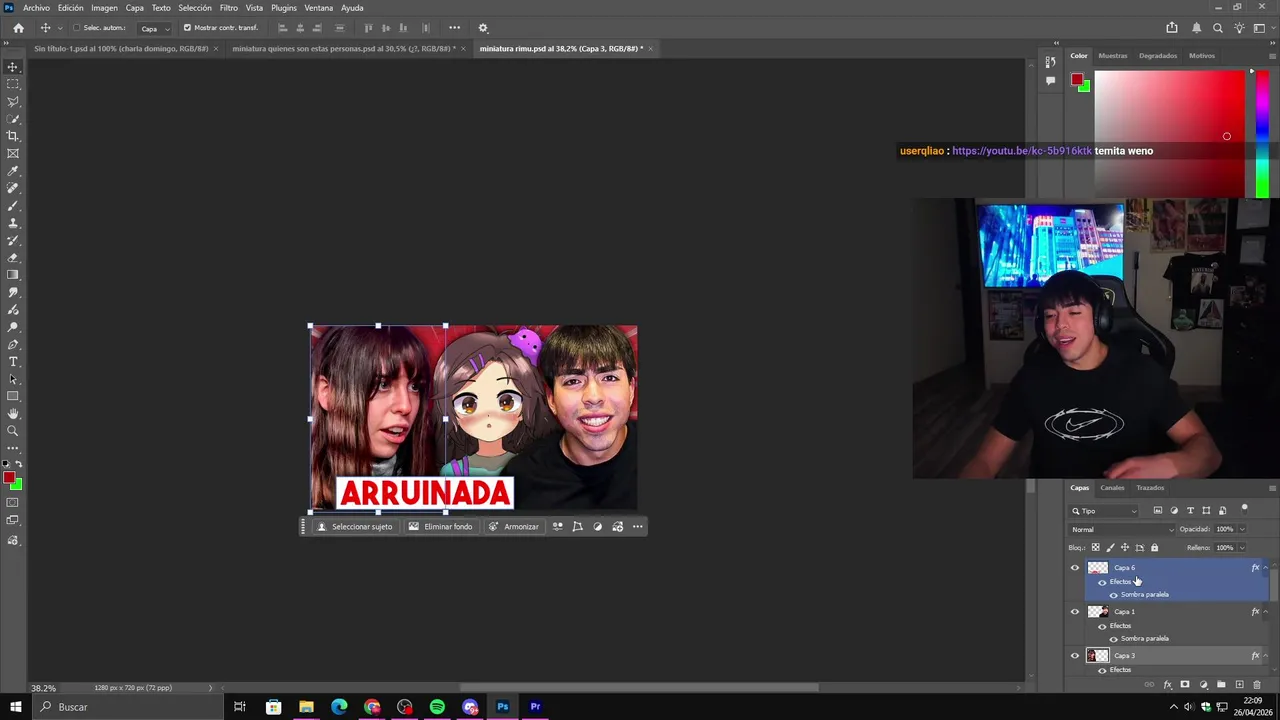This screenshot has width=1280, height=720.
Task: Click Armonizar button
Action: pyautogui.click(x=514, y=527)
